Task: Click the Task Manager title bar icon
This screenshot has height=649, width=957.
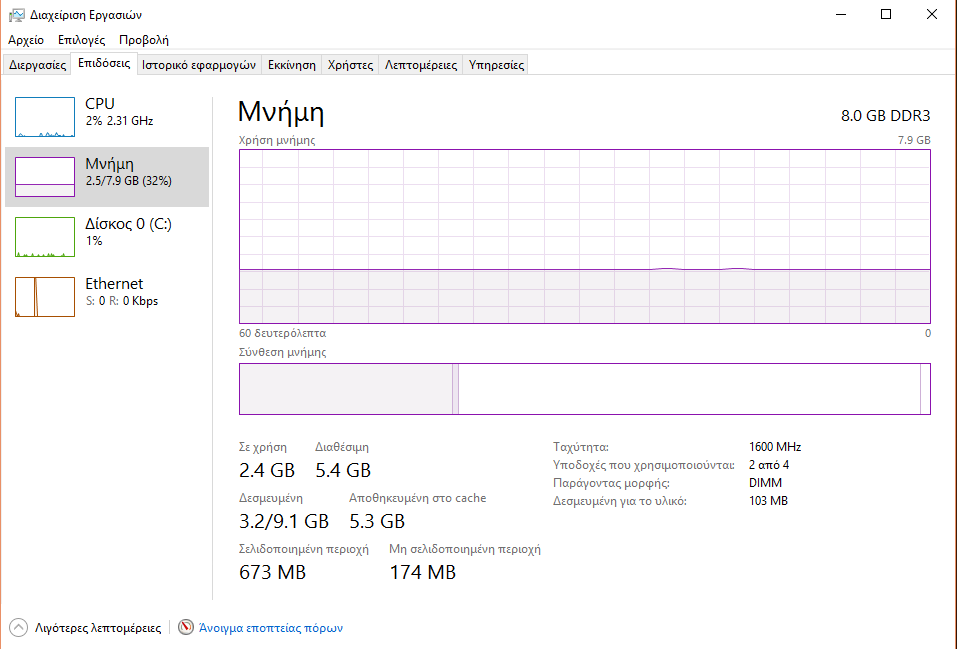Action: click(17, 15)
